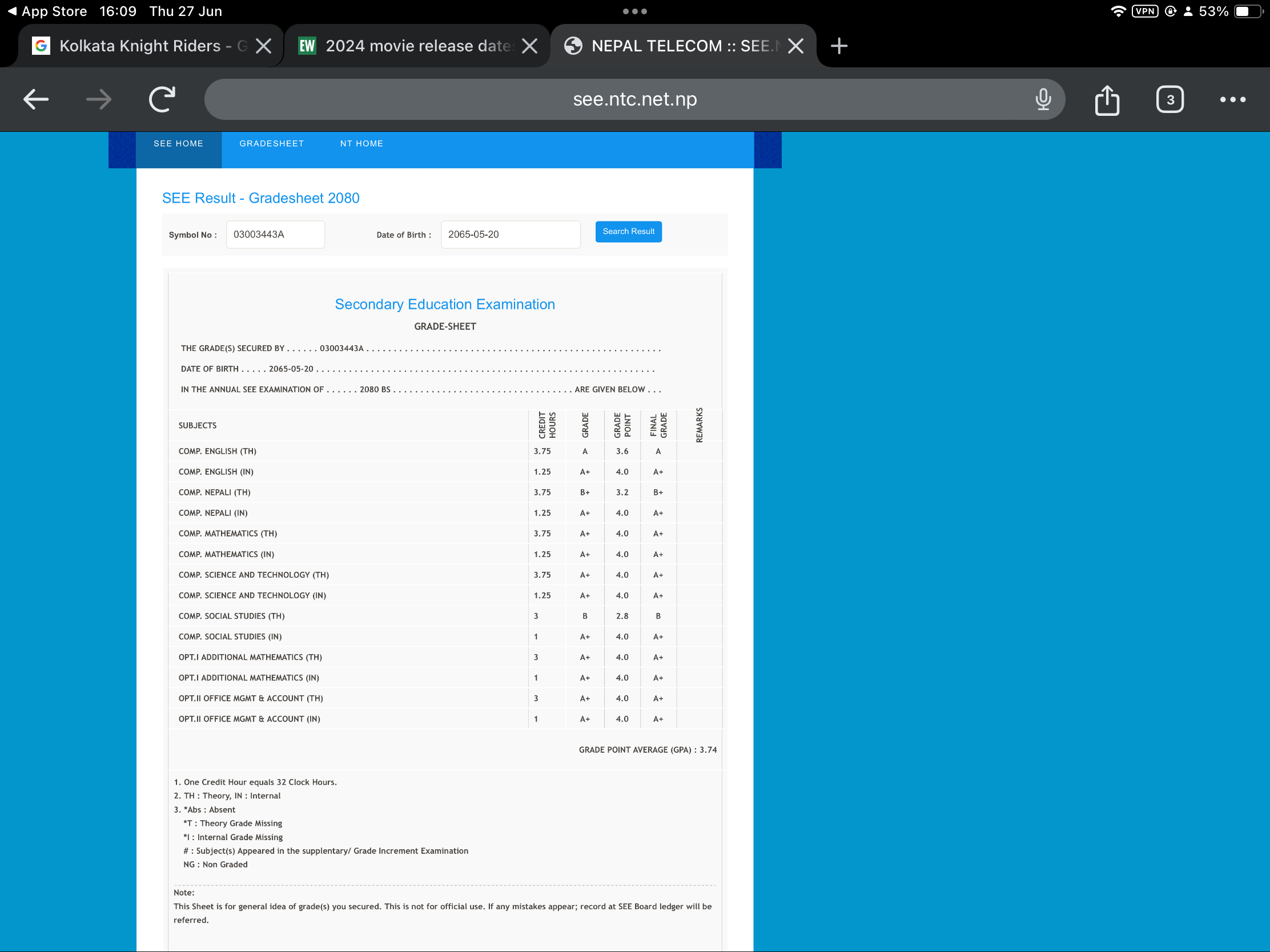1270x952 pixels.
Task: Select the SEE HOME menu item
Action: point(178,143)
